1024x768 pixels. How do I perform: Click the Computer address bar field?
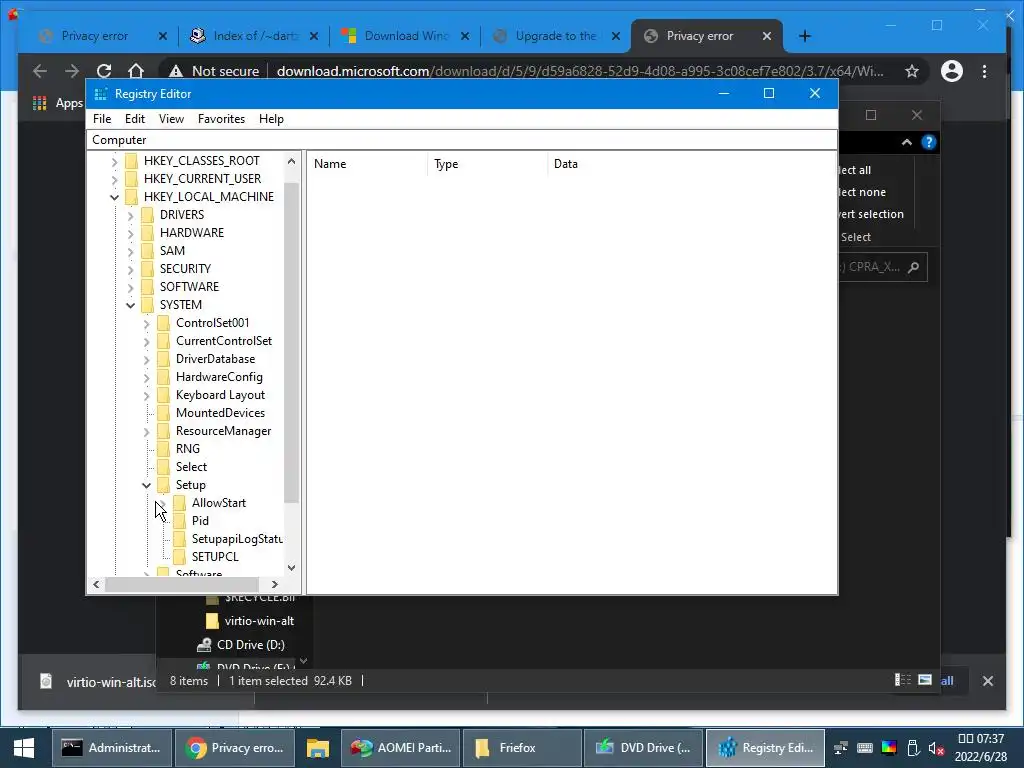pos(462,140)
